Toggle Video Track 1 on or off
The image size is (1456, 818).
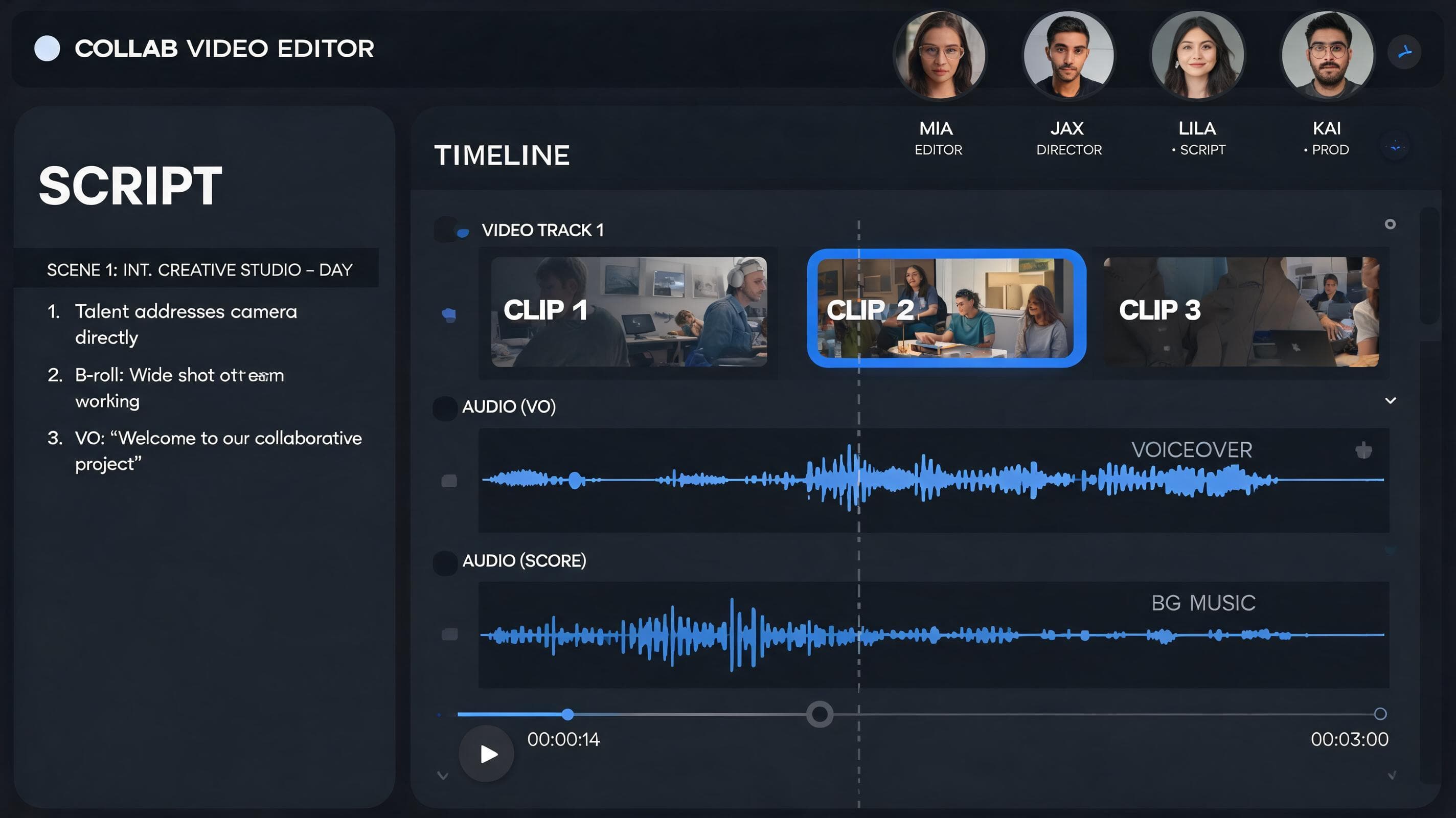pyautogui.click(x=451, y=230)
